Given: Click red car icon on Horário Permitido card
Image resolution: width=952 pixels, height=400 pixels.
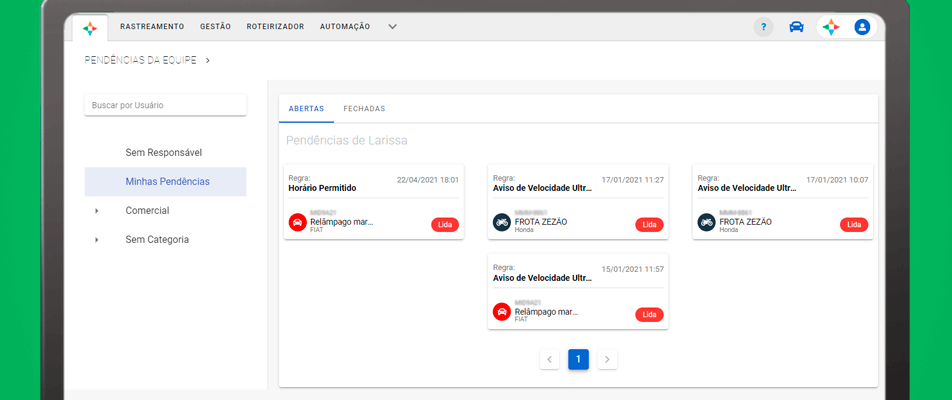Looking at the screenshot, I should point(298,222).
